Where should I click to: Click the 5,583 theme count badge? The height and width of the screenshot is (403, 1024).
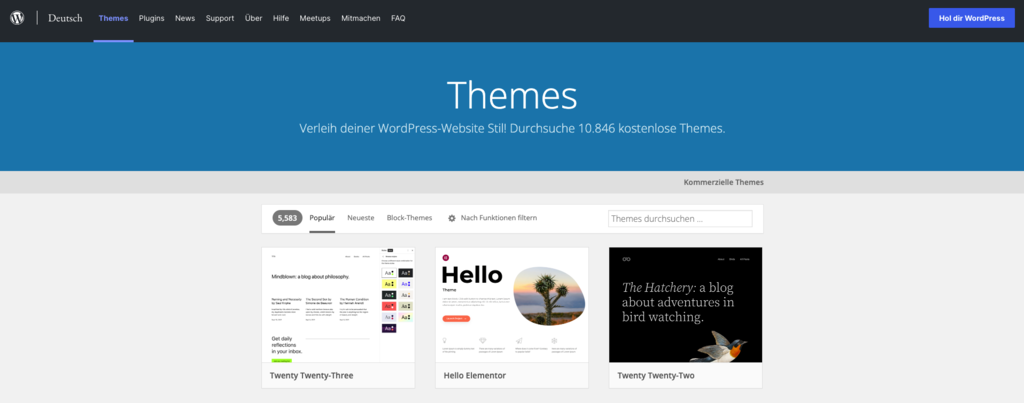click(x=287, y=218)
